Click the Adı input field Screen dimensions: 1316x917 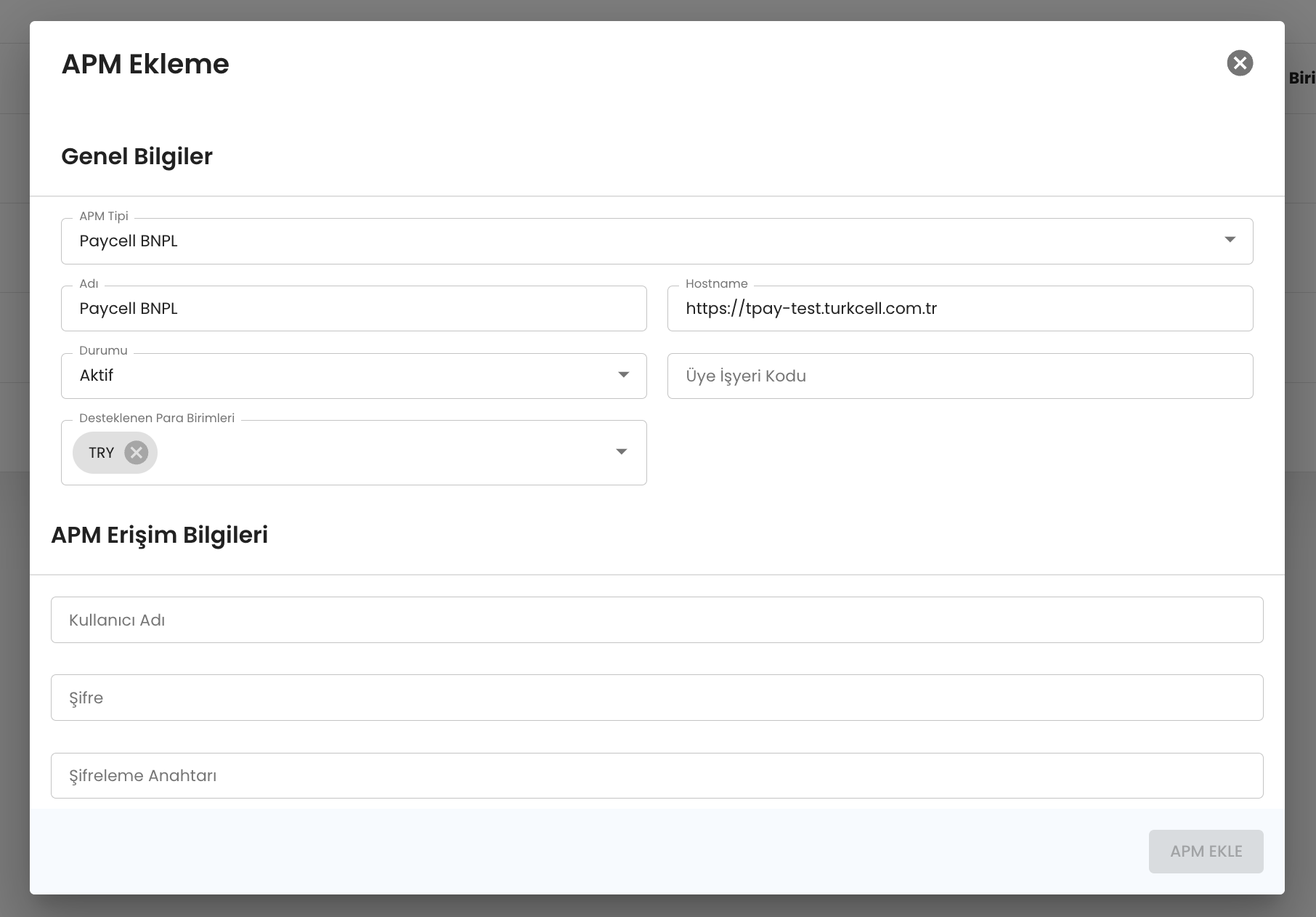(354, 309)
